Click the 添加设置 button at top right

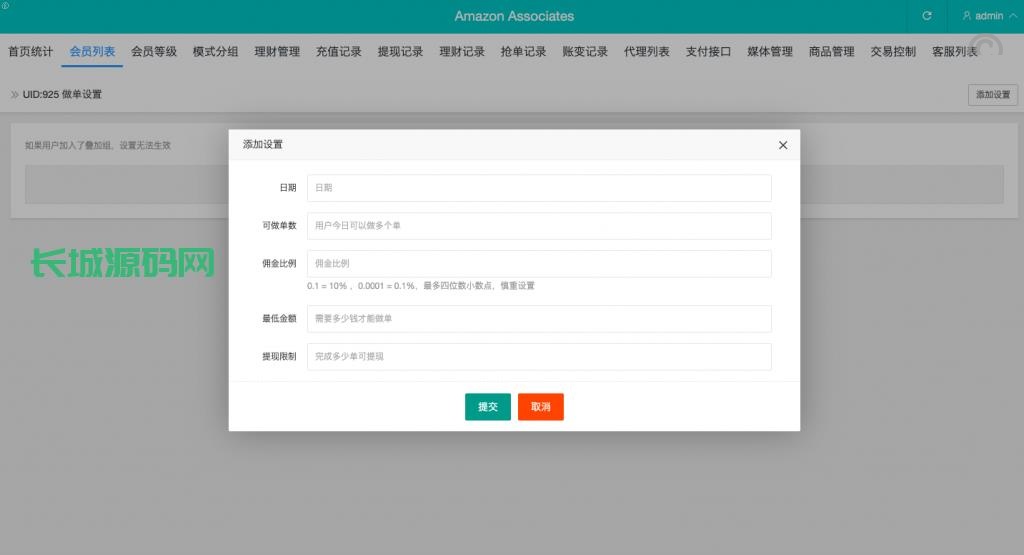click(992, 94)
